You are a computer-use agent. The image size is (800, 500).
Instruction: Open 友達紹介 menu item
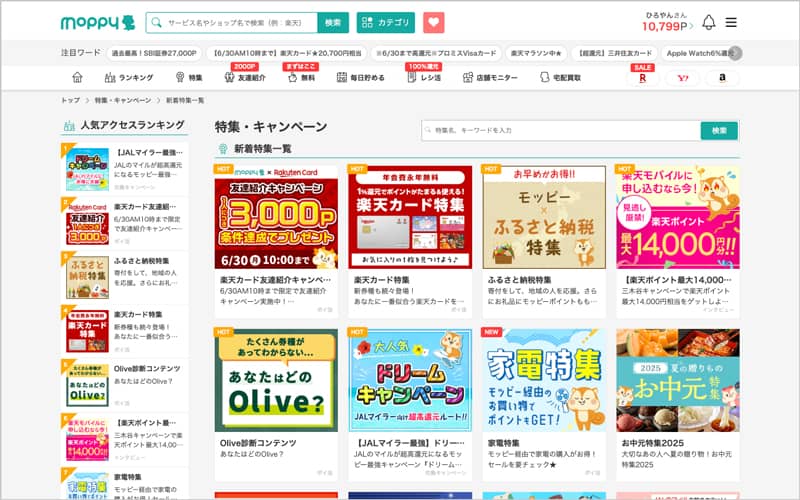[245, 78]
